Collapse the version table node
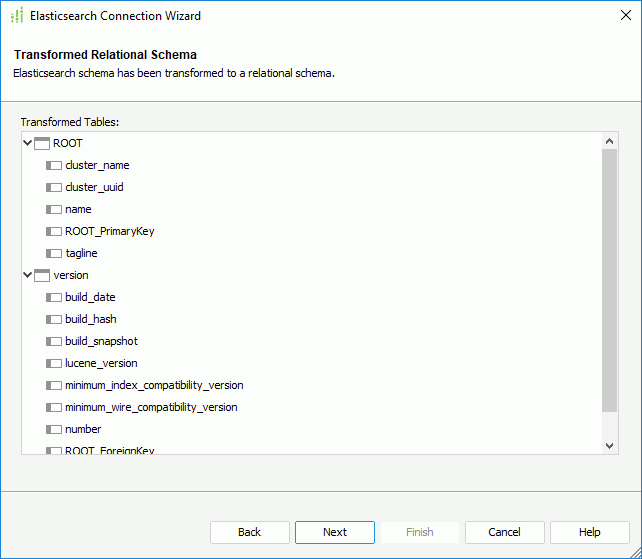642x559 pixels. (27, 275)
